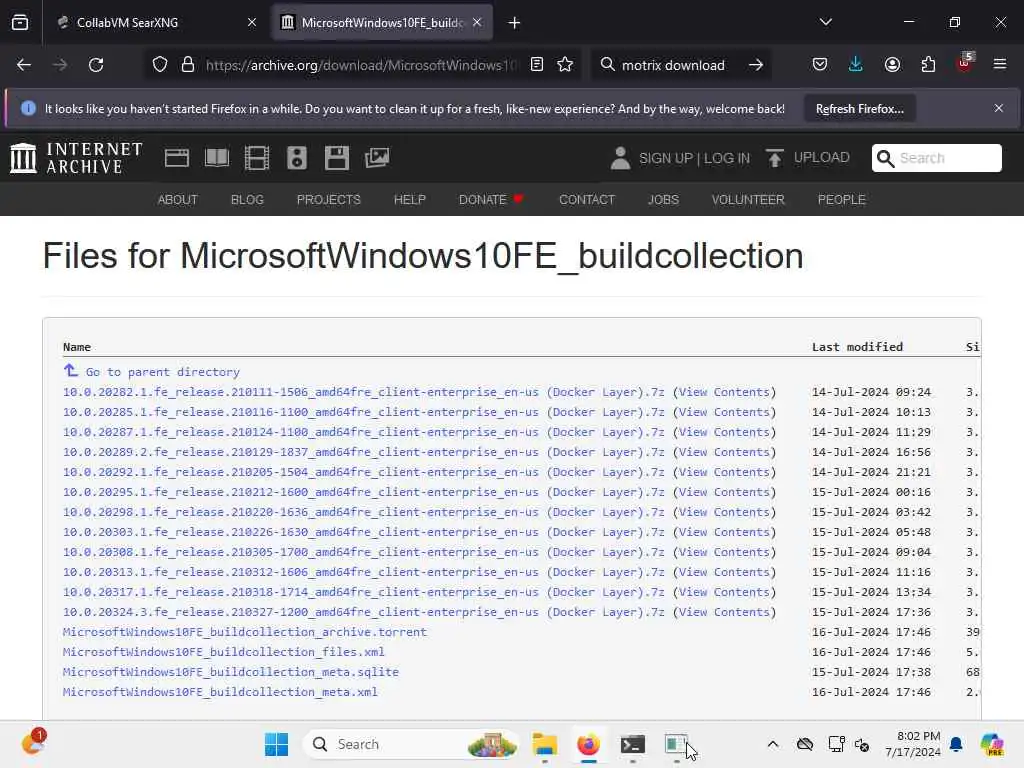The image size is (1024, 768).
Task: Submit the 'motrix download' search arrow
Action: click(x=756, y=65)
